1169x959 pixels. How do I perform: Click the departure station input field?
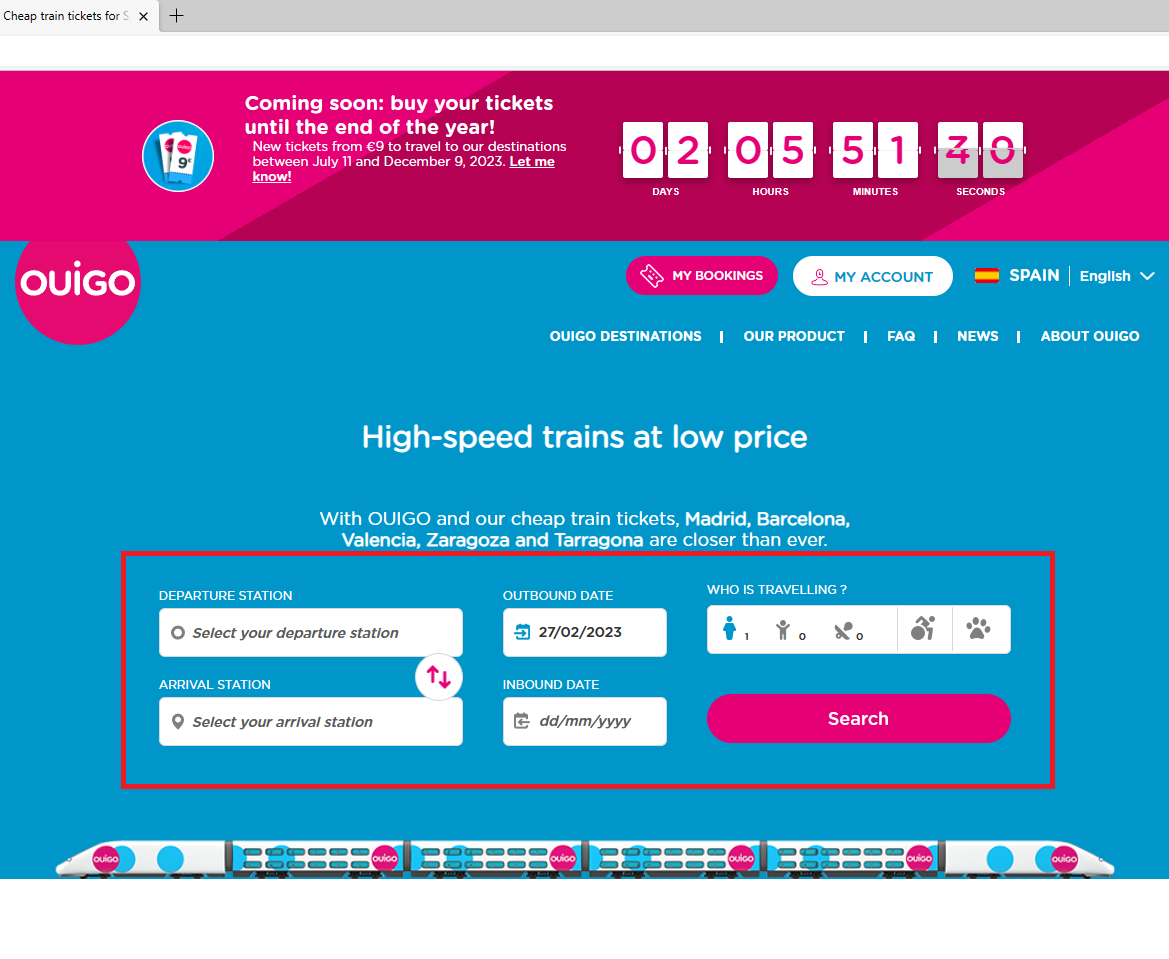point(310,632)
